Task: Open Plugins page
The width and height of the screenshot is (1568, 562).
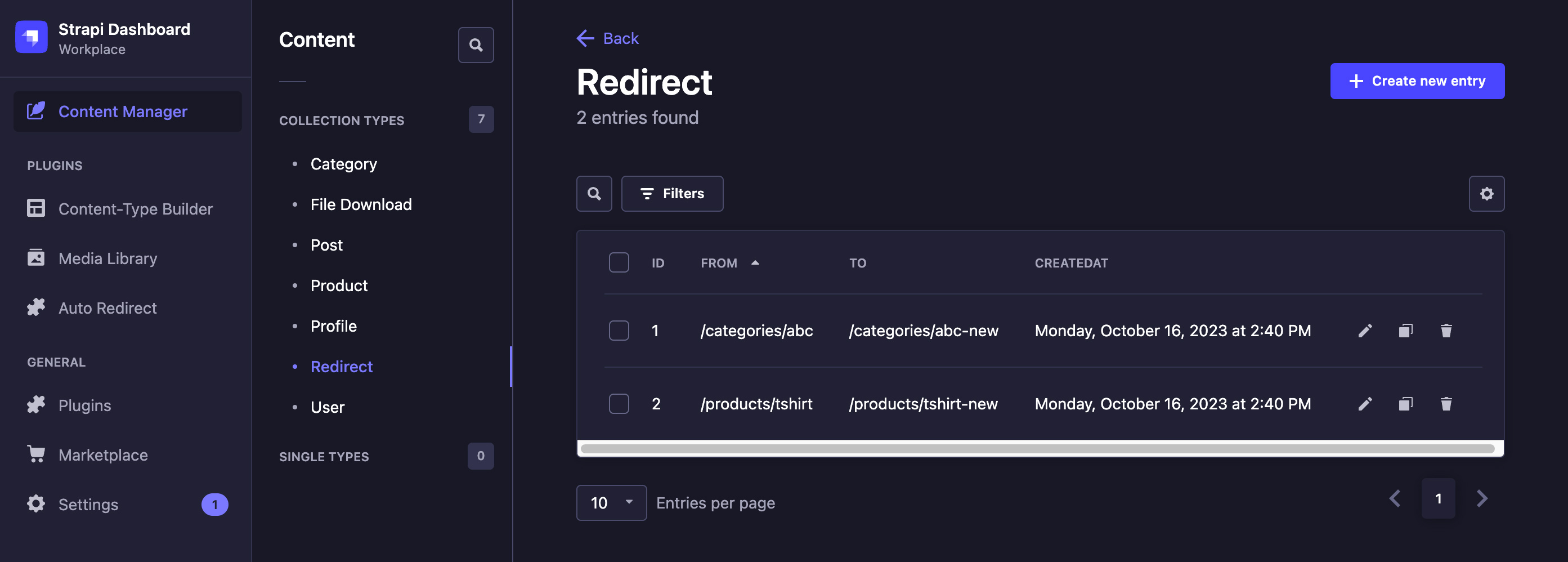Action: (127, 405)
